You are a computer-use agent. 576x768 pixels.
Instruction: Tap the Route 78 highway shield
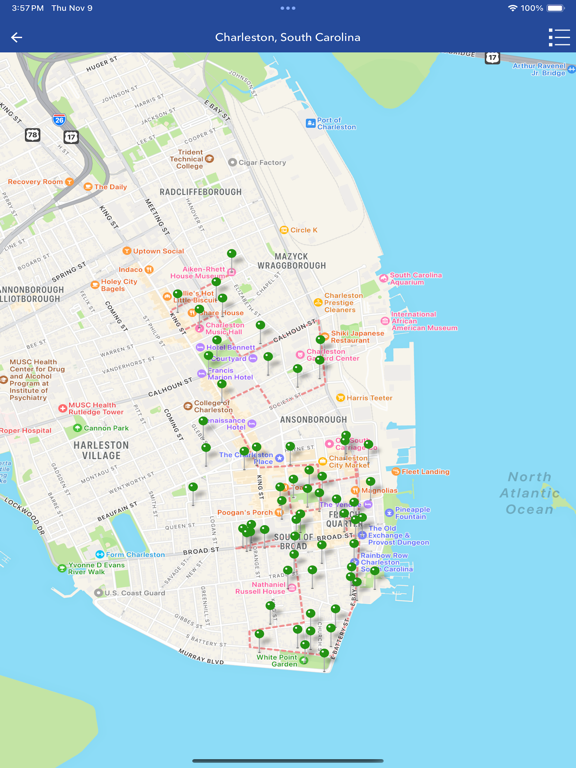[32, 135]
